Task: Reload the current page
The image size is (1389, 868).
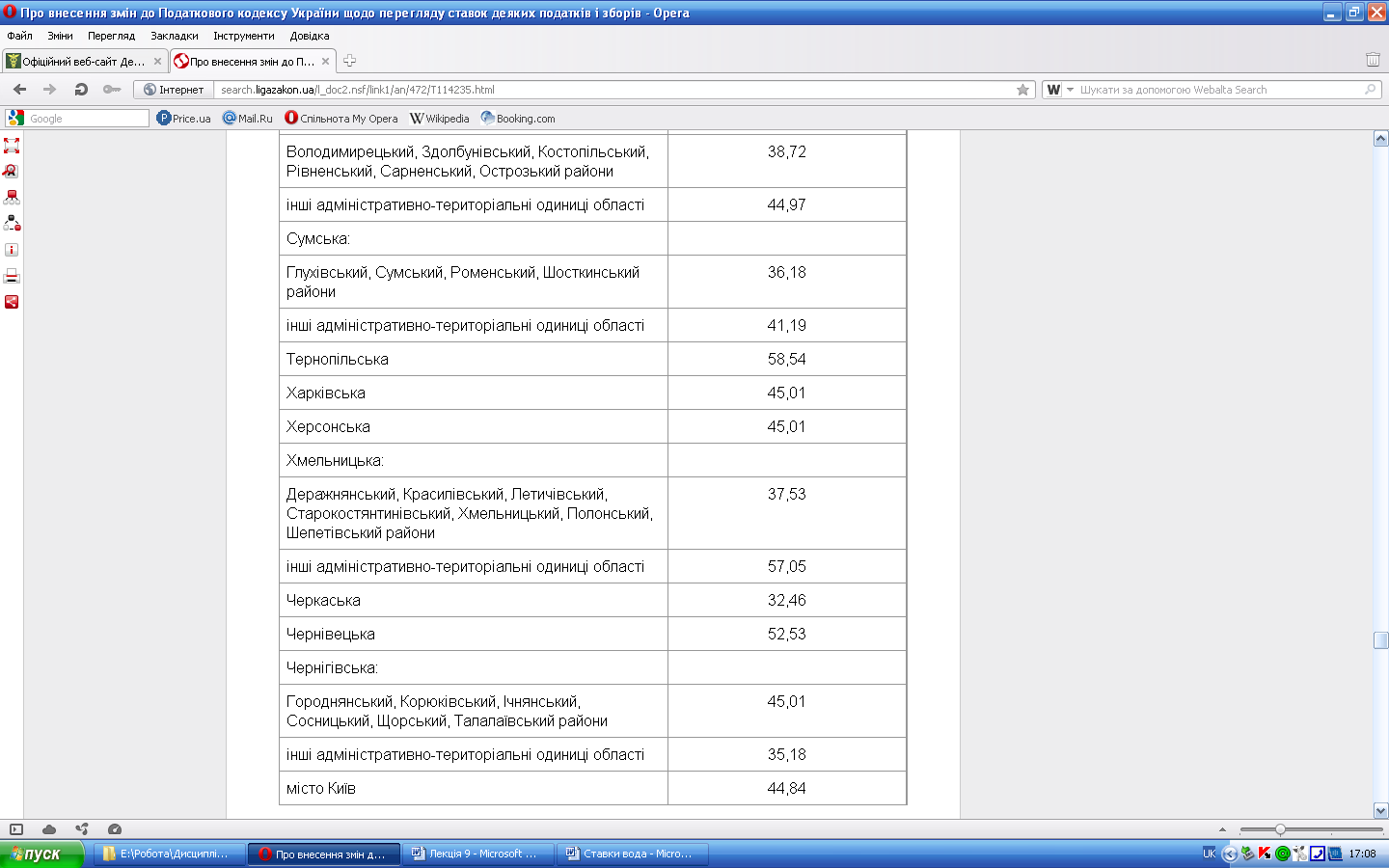Action: click(81, 90)
